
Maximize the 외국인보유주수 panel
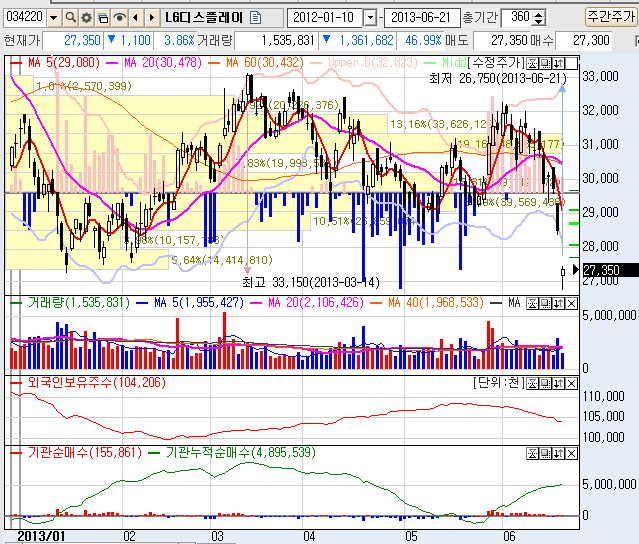point(546,383)
